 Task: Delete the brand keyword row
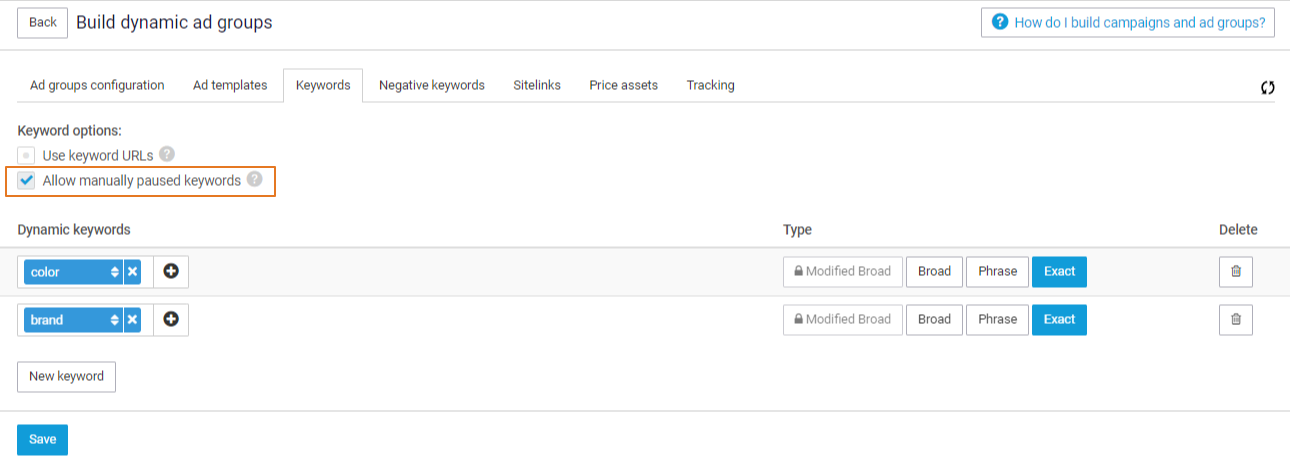(x=1235, y=320)
